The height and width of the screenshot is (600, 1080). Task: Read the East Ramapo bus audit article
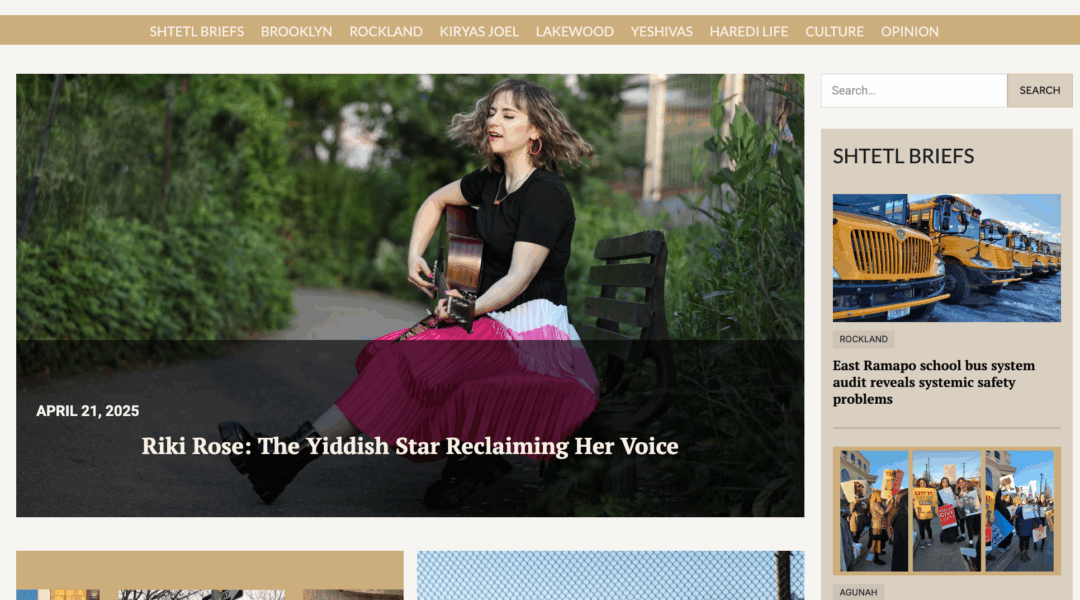click(933, 382)
